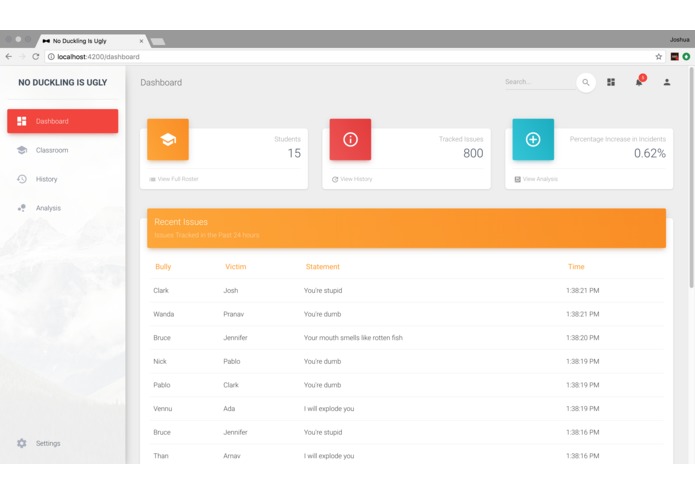The width and height of the screenshot is (695, 494).
Task: Open View Full Roster link
Action: point(178,179)
